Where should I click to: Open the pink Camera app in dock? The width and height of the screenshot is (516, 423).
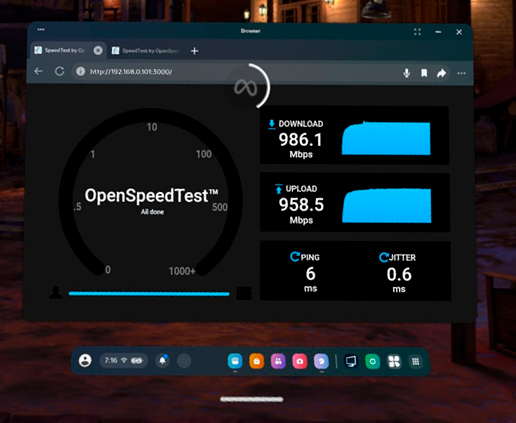[300, 361]
